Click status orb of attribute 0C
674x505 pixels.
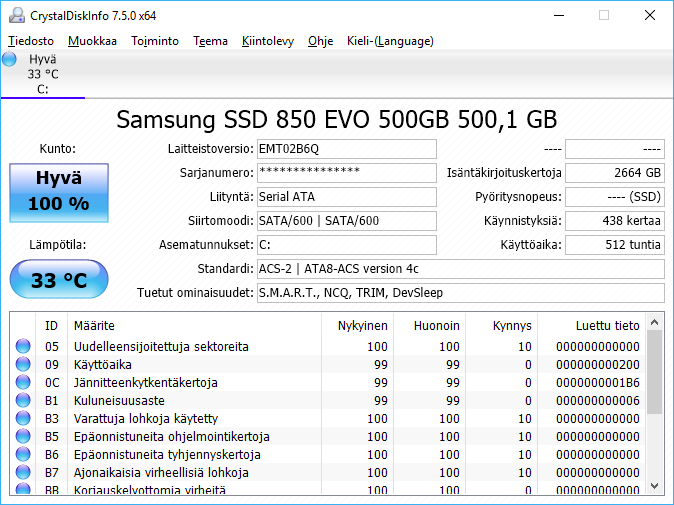coord(23,382)
